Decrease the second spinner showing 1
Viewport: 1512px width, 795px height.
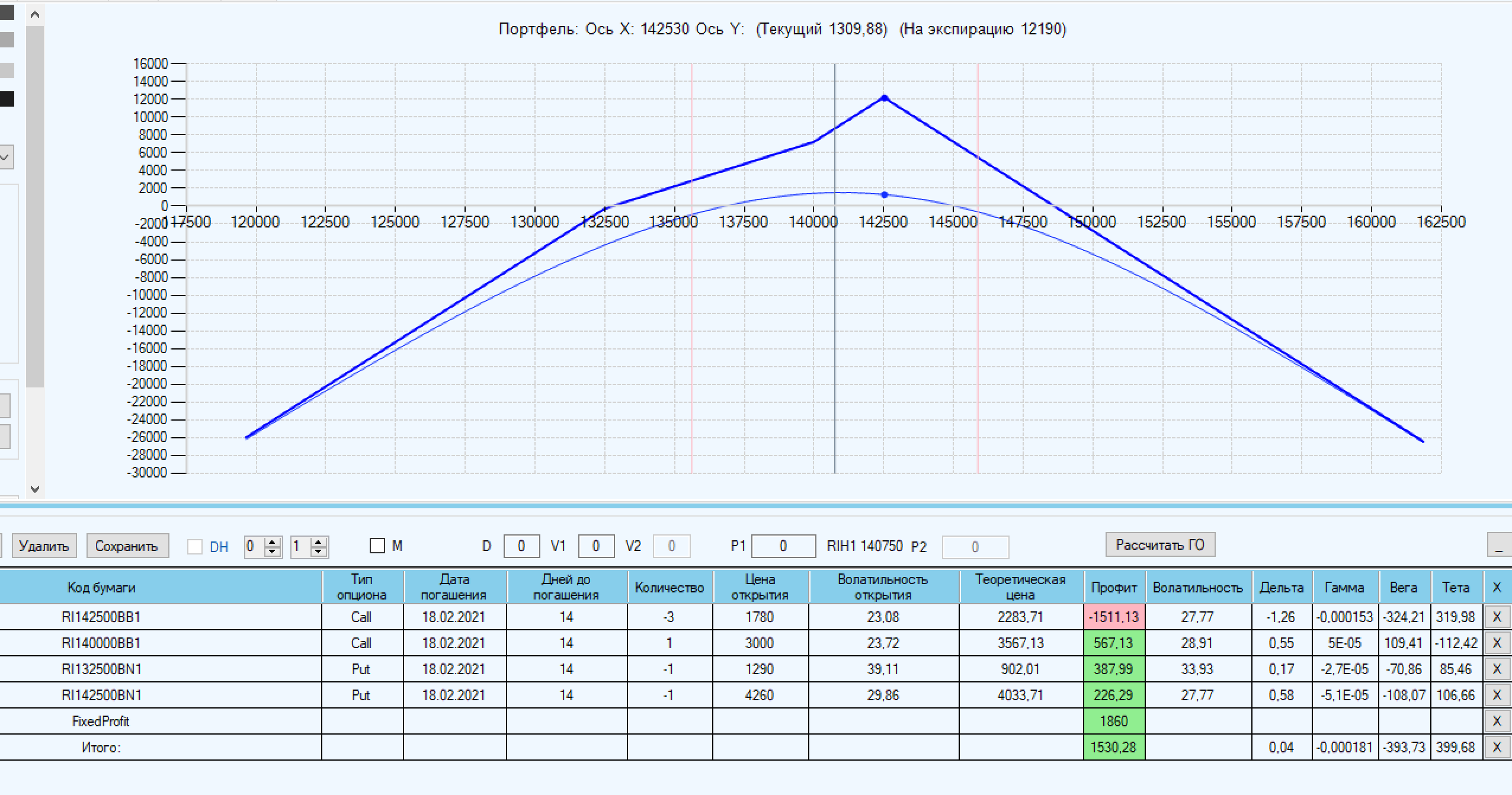pos(319,551)
